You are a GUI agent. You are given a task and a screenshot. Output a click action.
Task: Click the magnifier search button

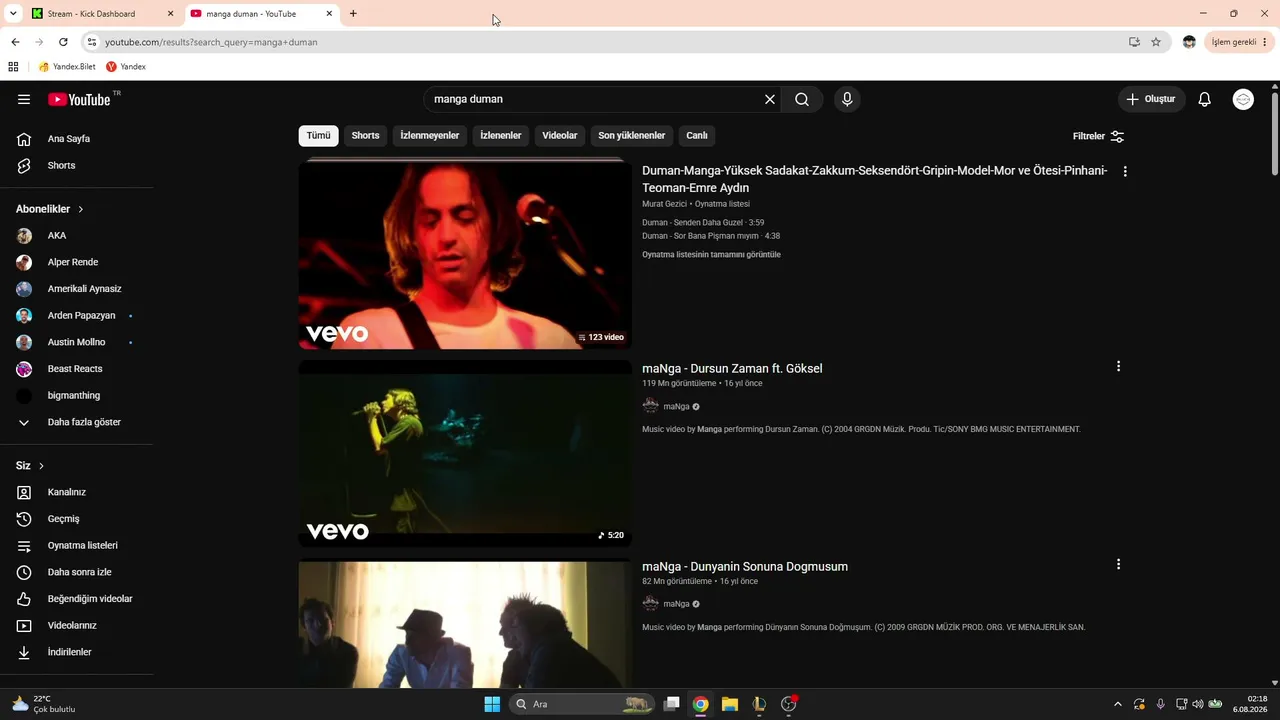802,99
